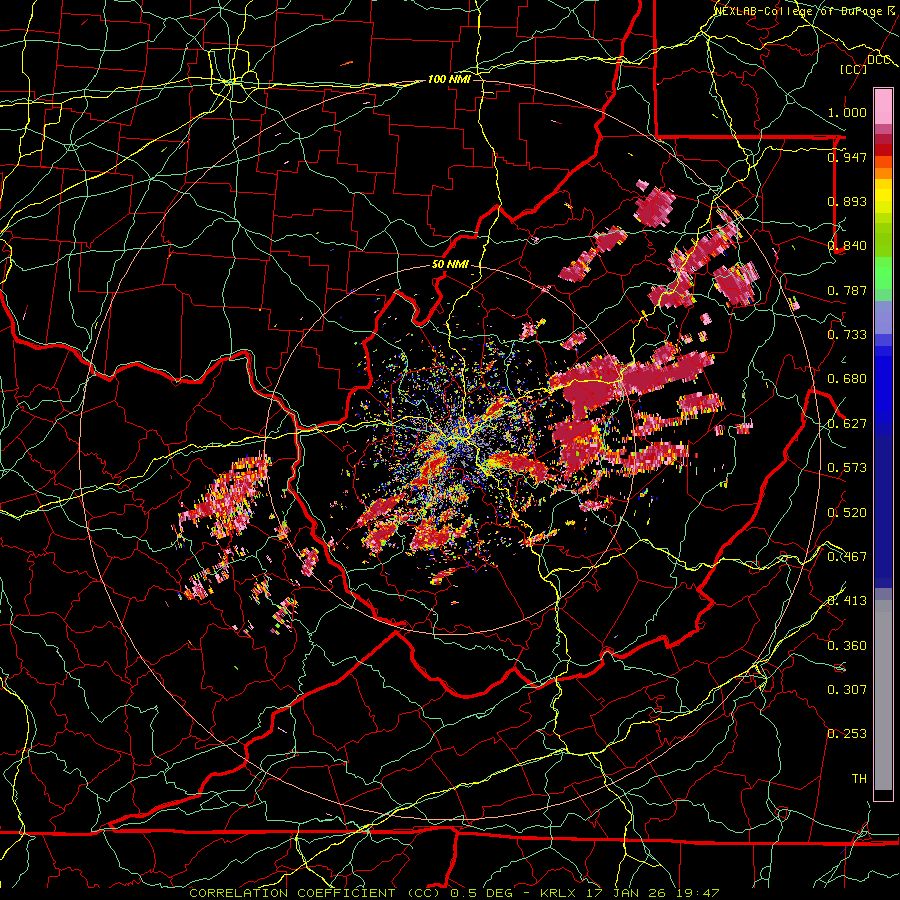Click the 0.360 legend value
Image resolution: width=900 pixels, height=900 pixels.
(847, 646)
